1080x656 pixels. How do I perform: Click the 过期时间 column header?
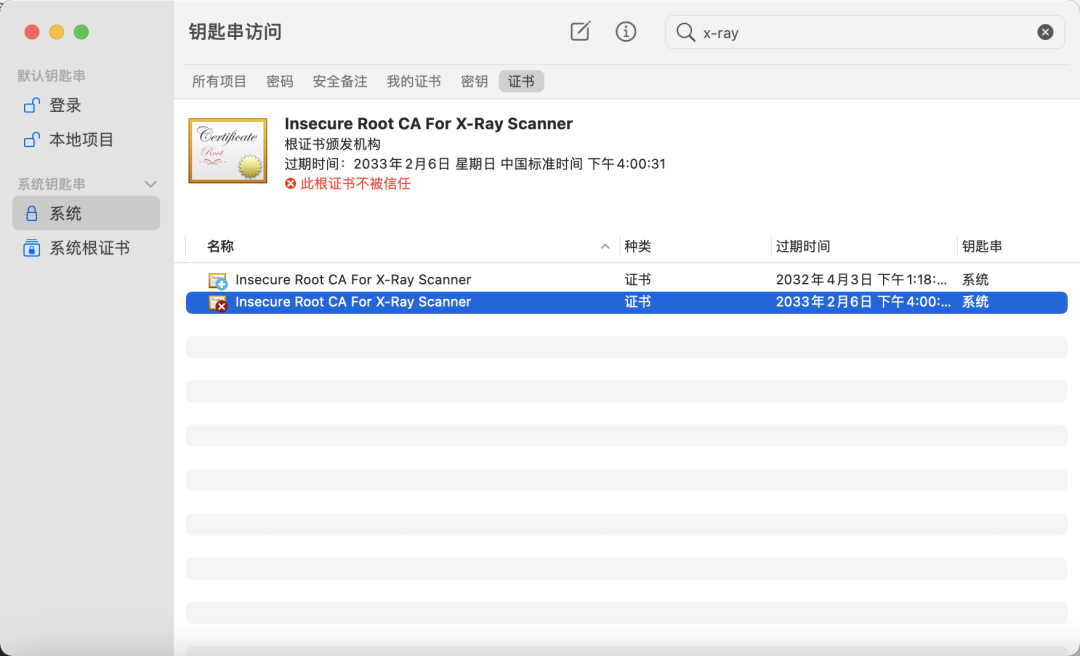[x=802, y=245]
